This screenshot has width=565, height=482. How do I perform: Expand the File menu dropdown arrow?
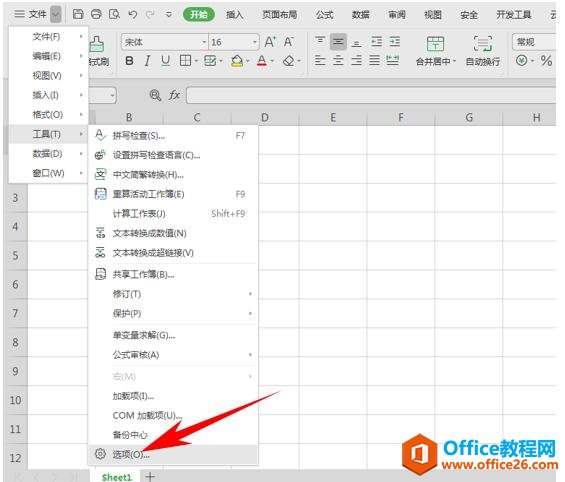point(56,14)
